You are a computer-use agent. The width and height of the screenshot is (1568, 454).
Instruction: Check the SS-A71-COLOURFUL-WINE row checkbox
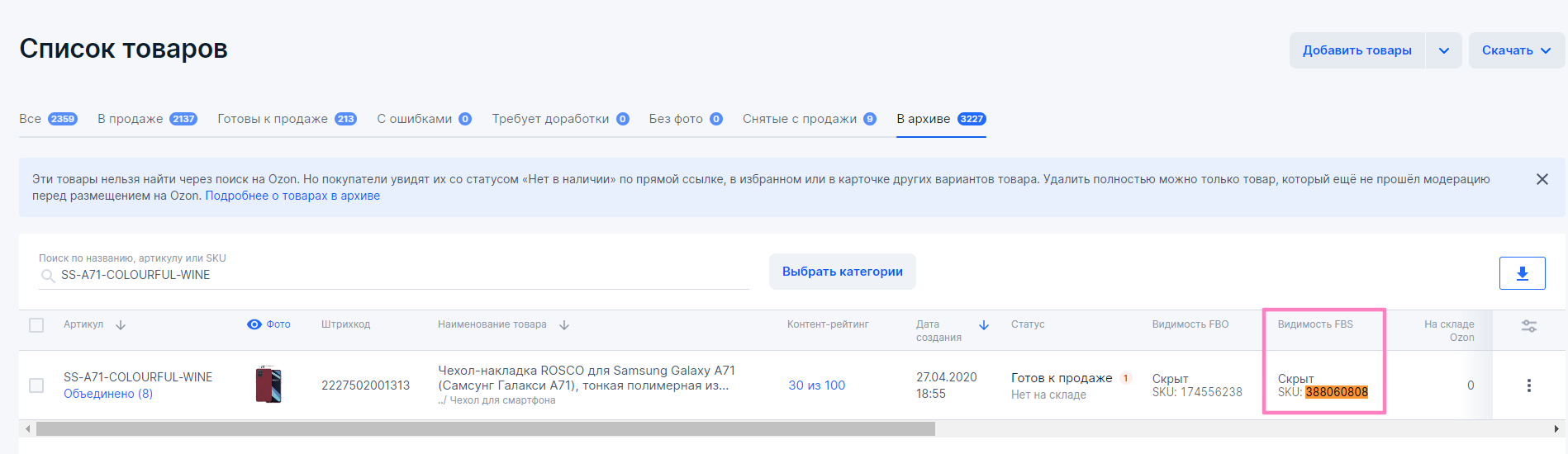(x=36, y=385)
